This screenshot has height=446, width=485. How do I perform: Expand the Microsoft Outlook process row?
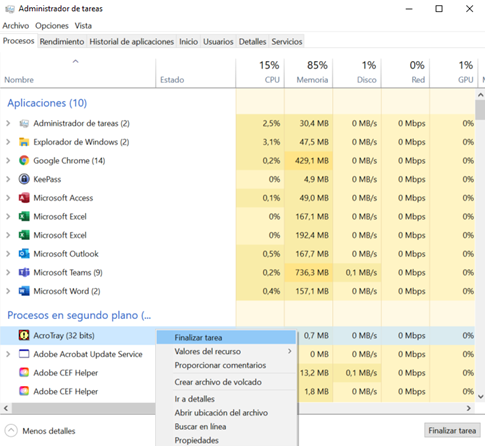pyautogui.click(x=8, y=254)
